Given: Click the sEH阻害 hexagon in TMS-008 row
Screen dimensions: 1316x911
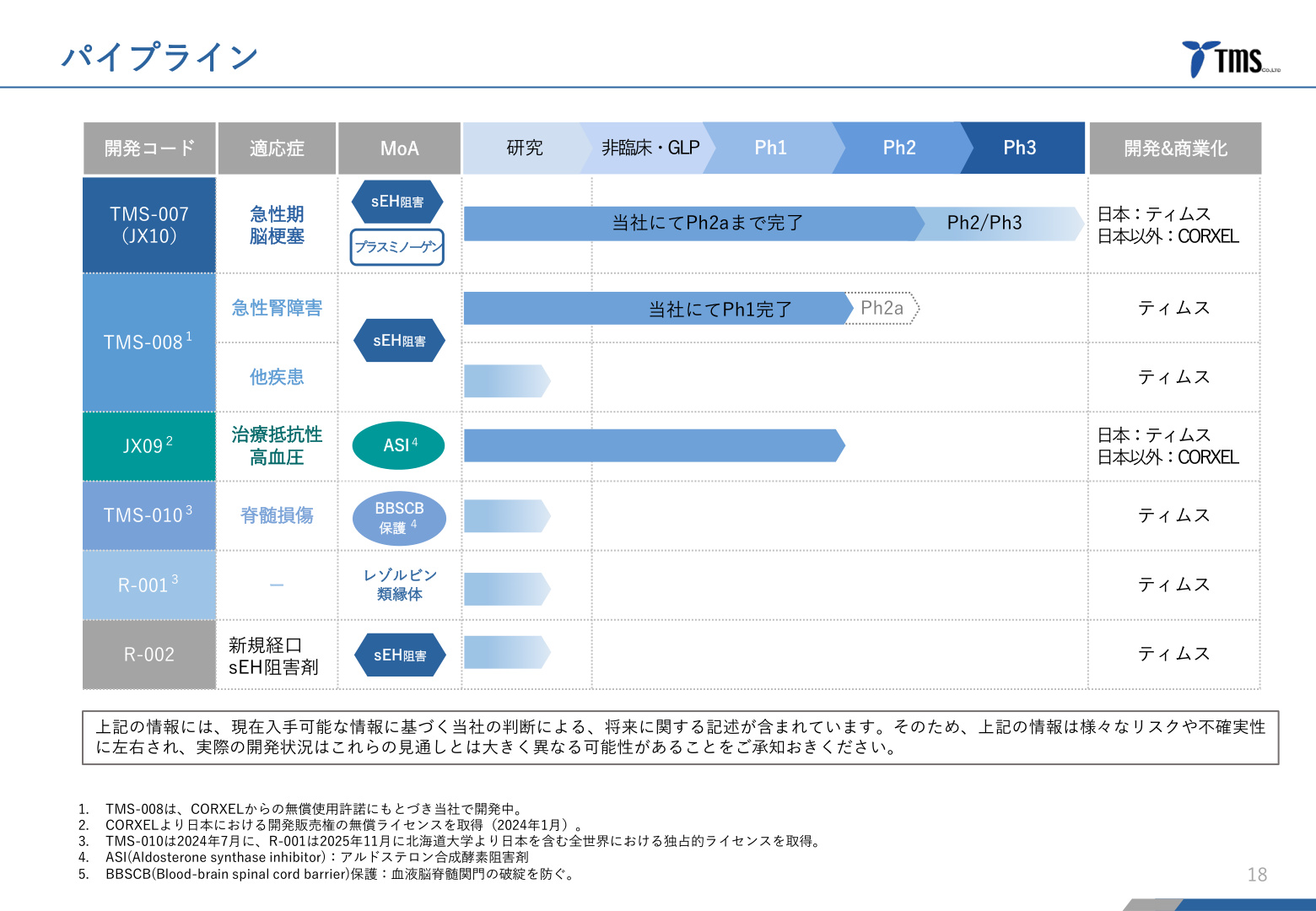Looking at the screenshot, I should [399, 341].
